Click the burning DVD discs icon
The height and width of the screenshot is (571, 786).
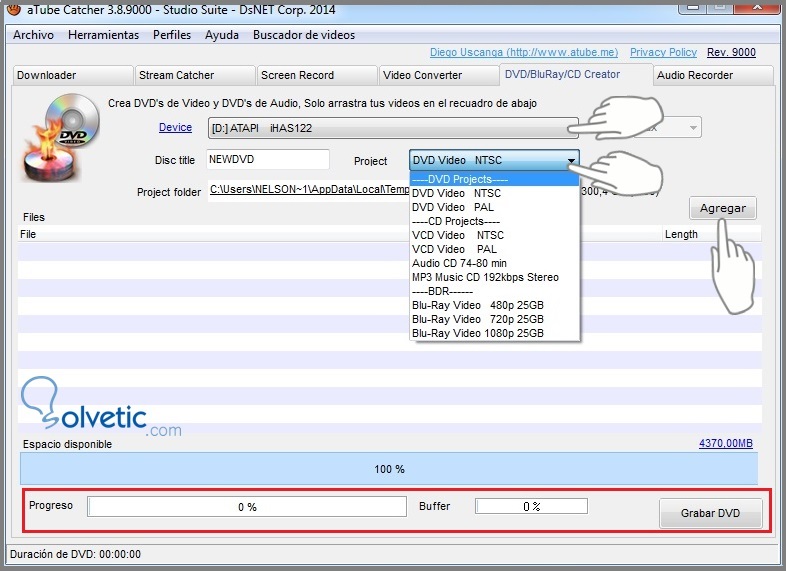(61, 138)
